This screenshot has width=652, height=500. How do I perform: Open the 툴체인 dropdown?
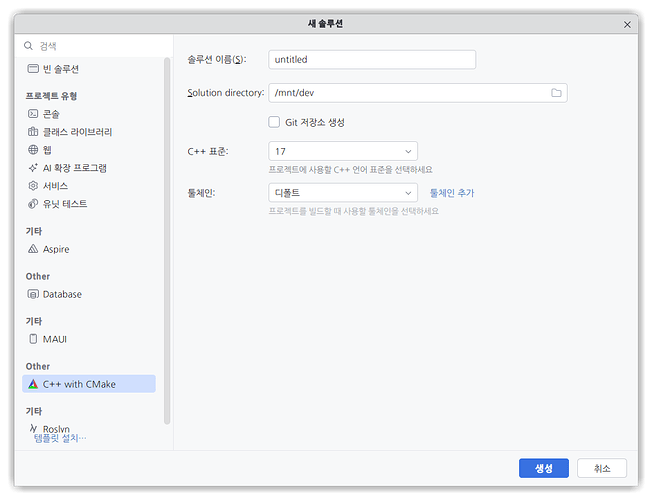point(343,193)
